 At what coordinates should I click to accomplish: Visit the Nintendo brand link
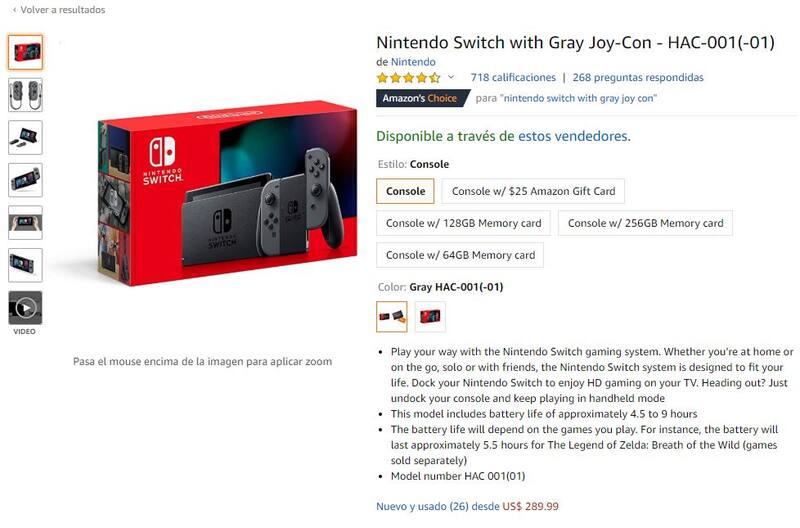click(x=413, y=62)
